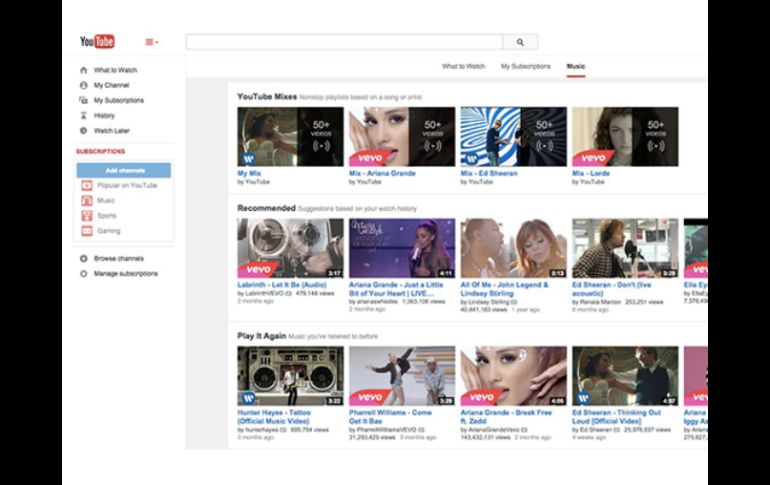Click the History hourglass icon
770x485 pixels.
pyautogui.click(x=83, y=116)
